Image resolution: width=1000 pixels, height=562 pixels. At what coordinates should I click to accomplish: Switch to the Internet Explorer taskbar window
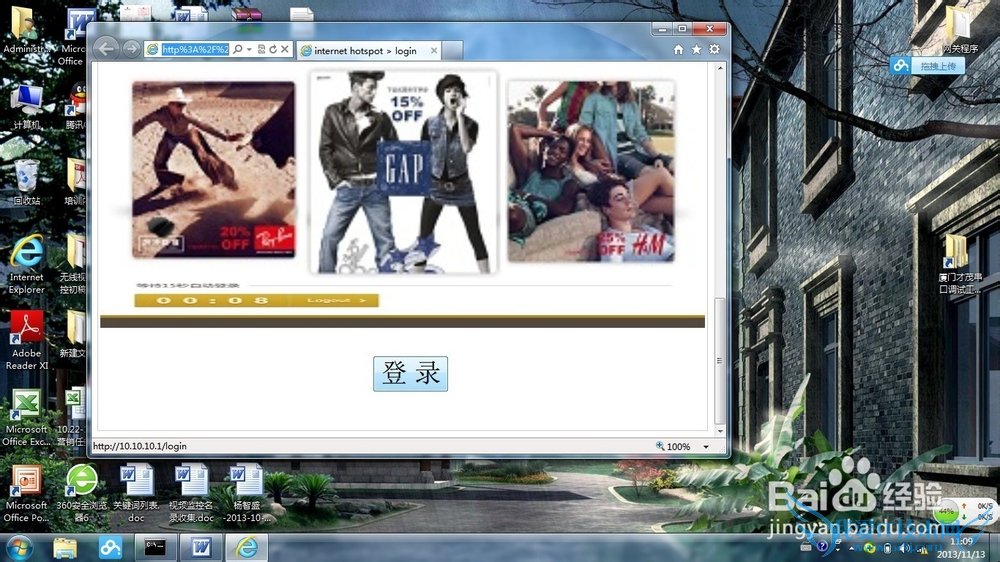point(246,547)
